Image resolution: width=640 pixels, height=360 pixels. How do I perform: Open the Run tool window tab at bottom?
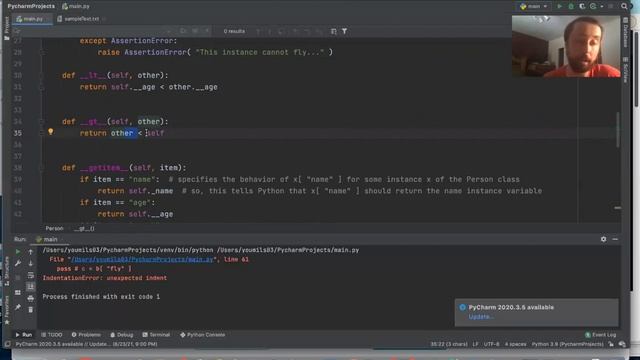(x=24, y=335)
